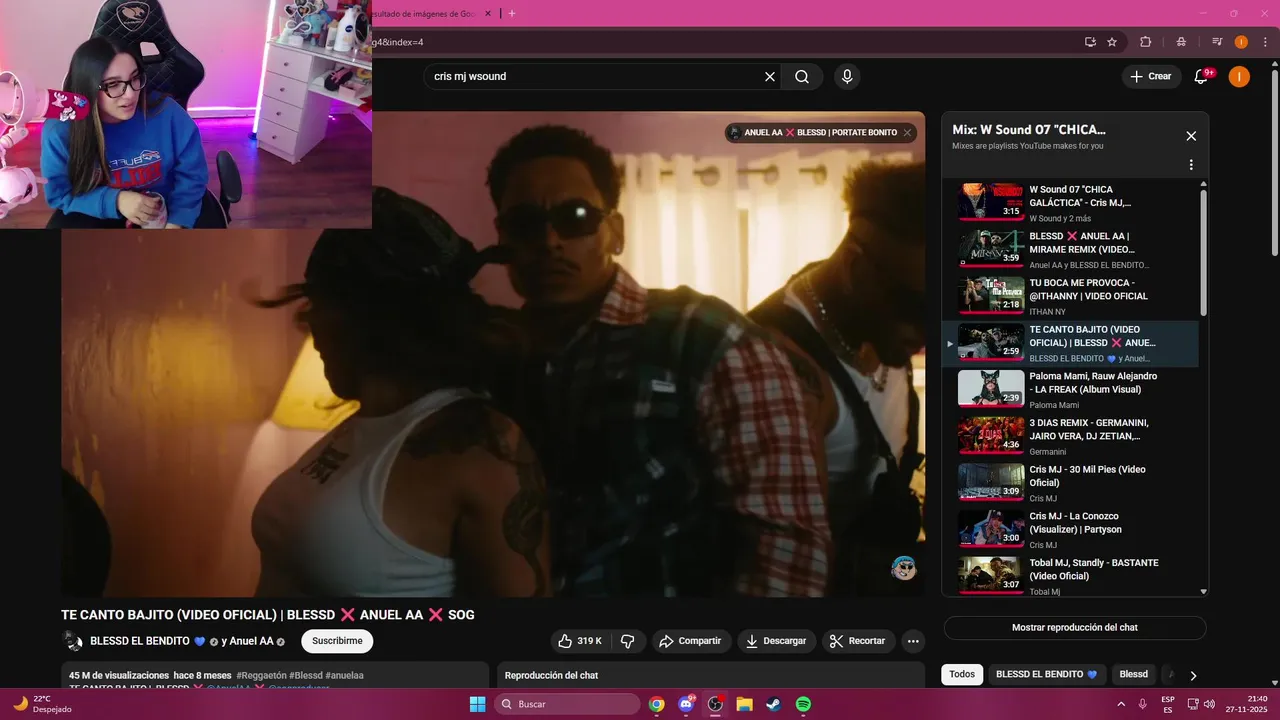Screen dimensions: 1280x720
Task: Open Chrome extensions puzzle icon
Action: click(x=1146, y=42)
